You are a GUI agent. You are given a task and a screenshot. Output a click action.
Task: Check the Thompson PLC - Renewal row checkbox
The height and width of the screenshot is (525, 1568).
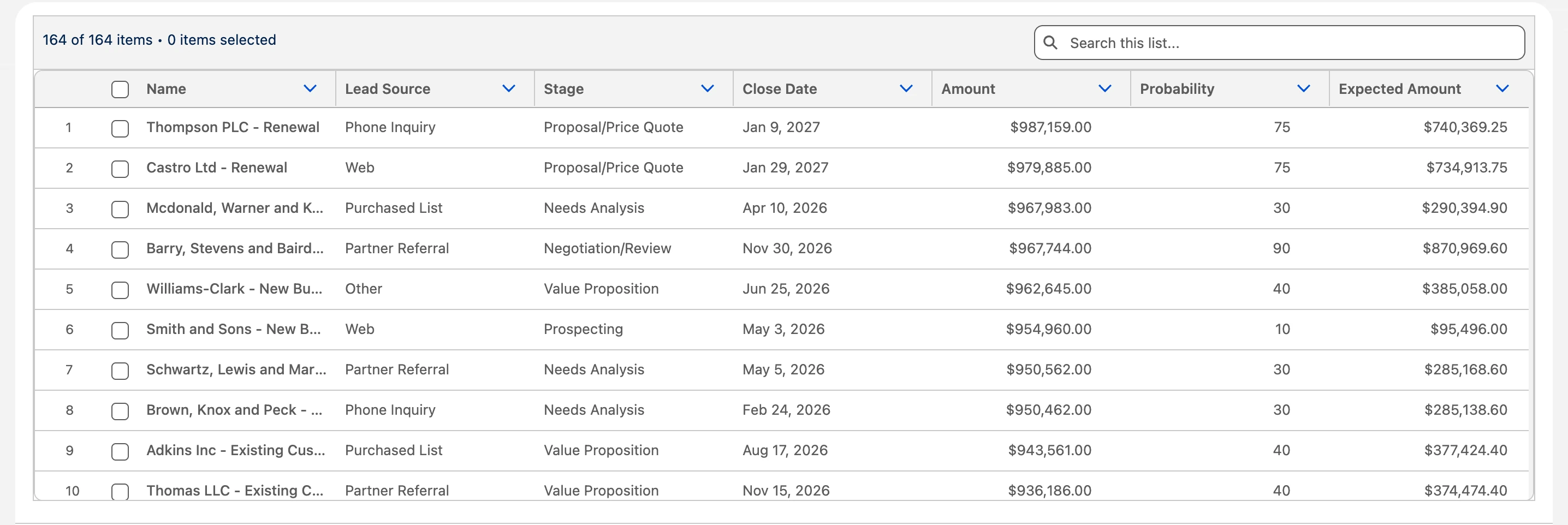(x=120, y=128)
